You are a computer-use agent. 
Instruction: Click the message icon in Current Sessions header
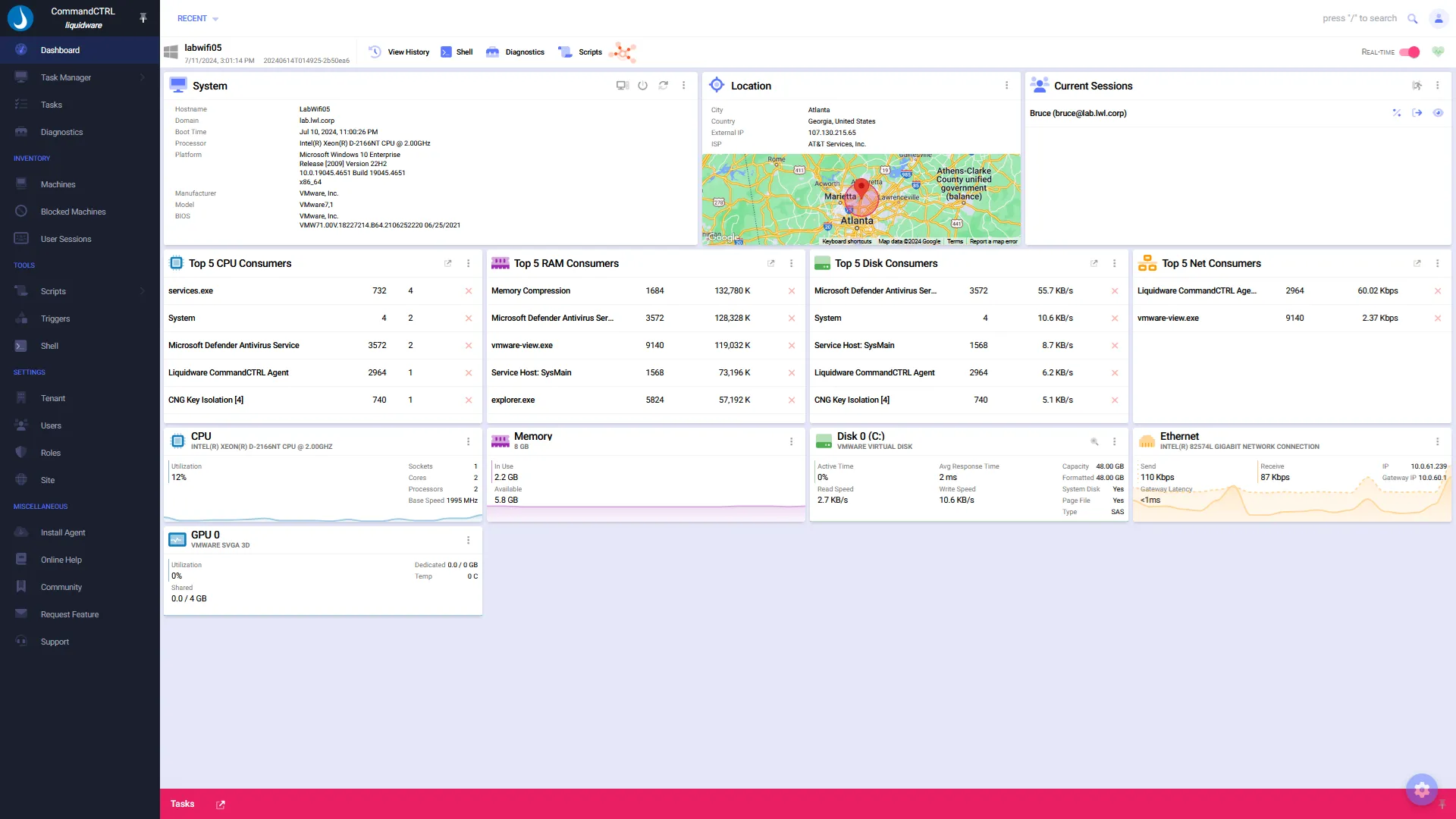coord(1417,86)
